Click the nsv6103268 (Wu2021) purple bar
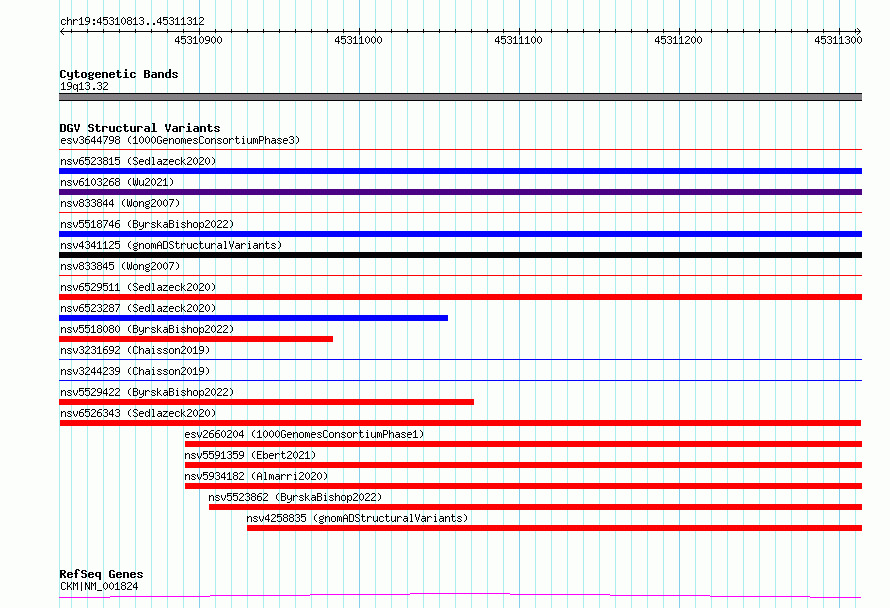This screenshot has width=890, height=608. (460, 192)
